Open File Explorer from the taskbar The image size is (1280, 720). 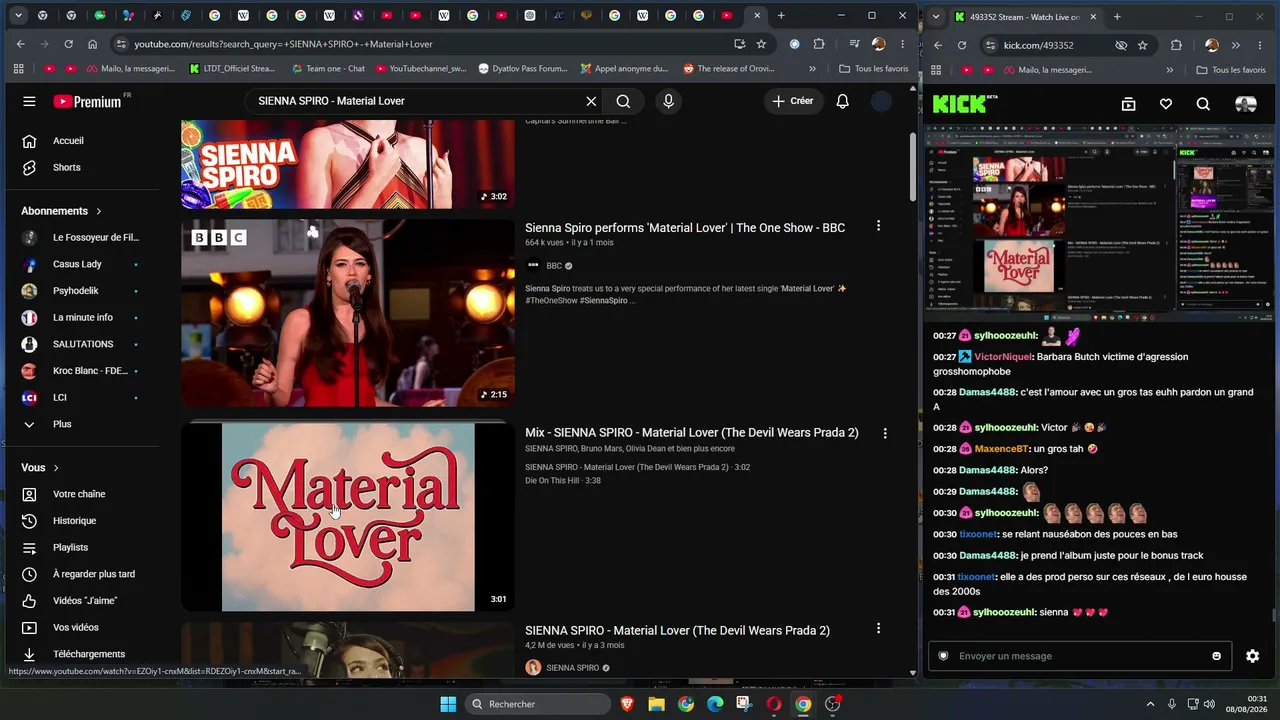[x=656, y=704]
